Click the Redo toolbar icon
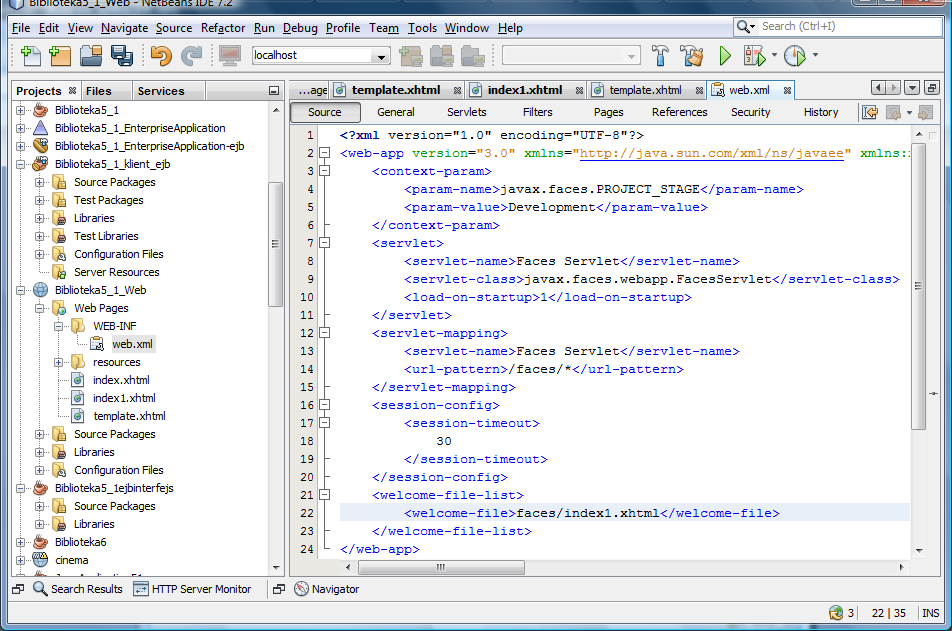Image resolution: width=952 pixels, height=631 pixels. tap(191, 56)
